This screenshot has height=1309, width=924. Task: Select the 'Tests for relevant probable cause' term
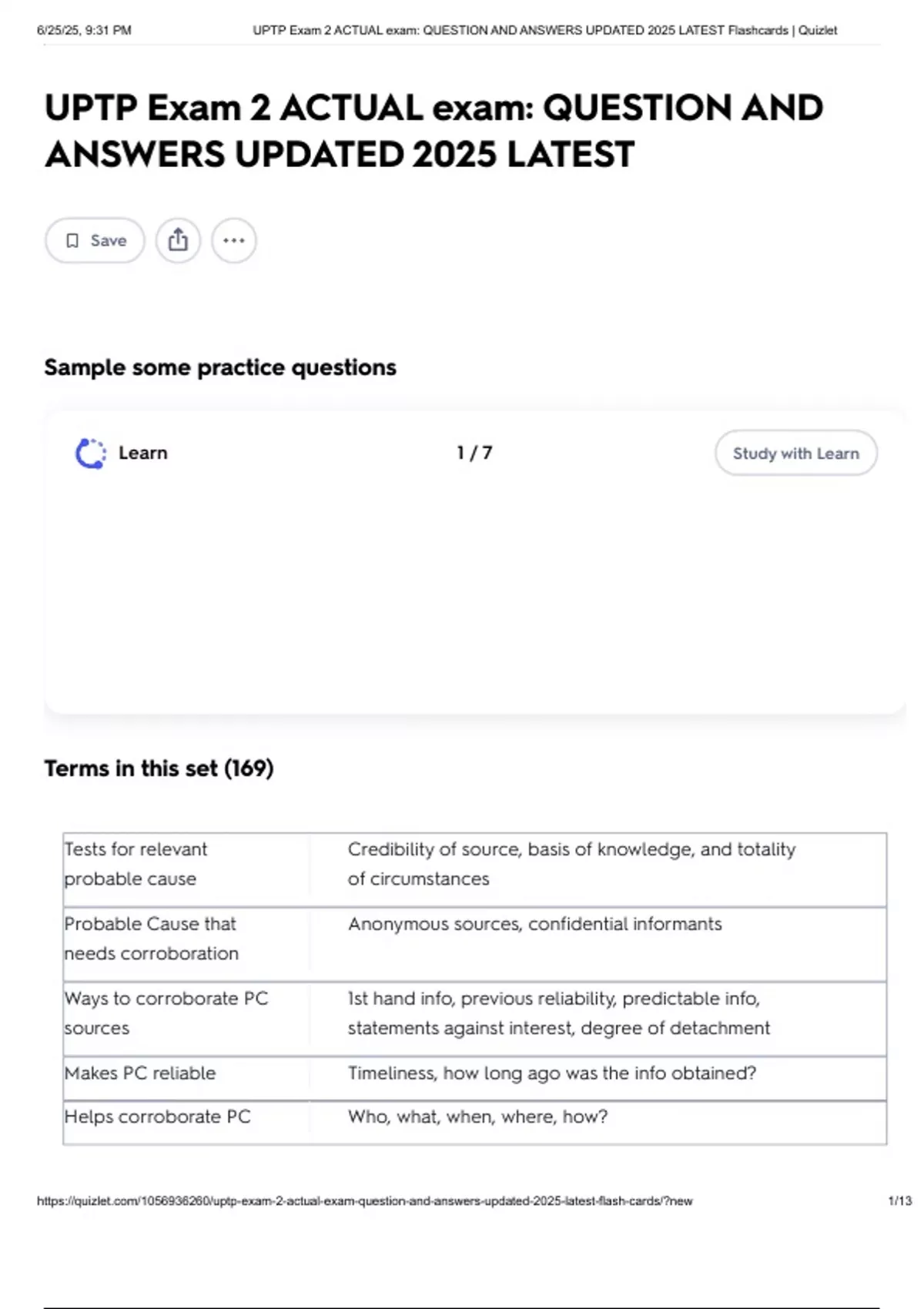(136, 864)
